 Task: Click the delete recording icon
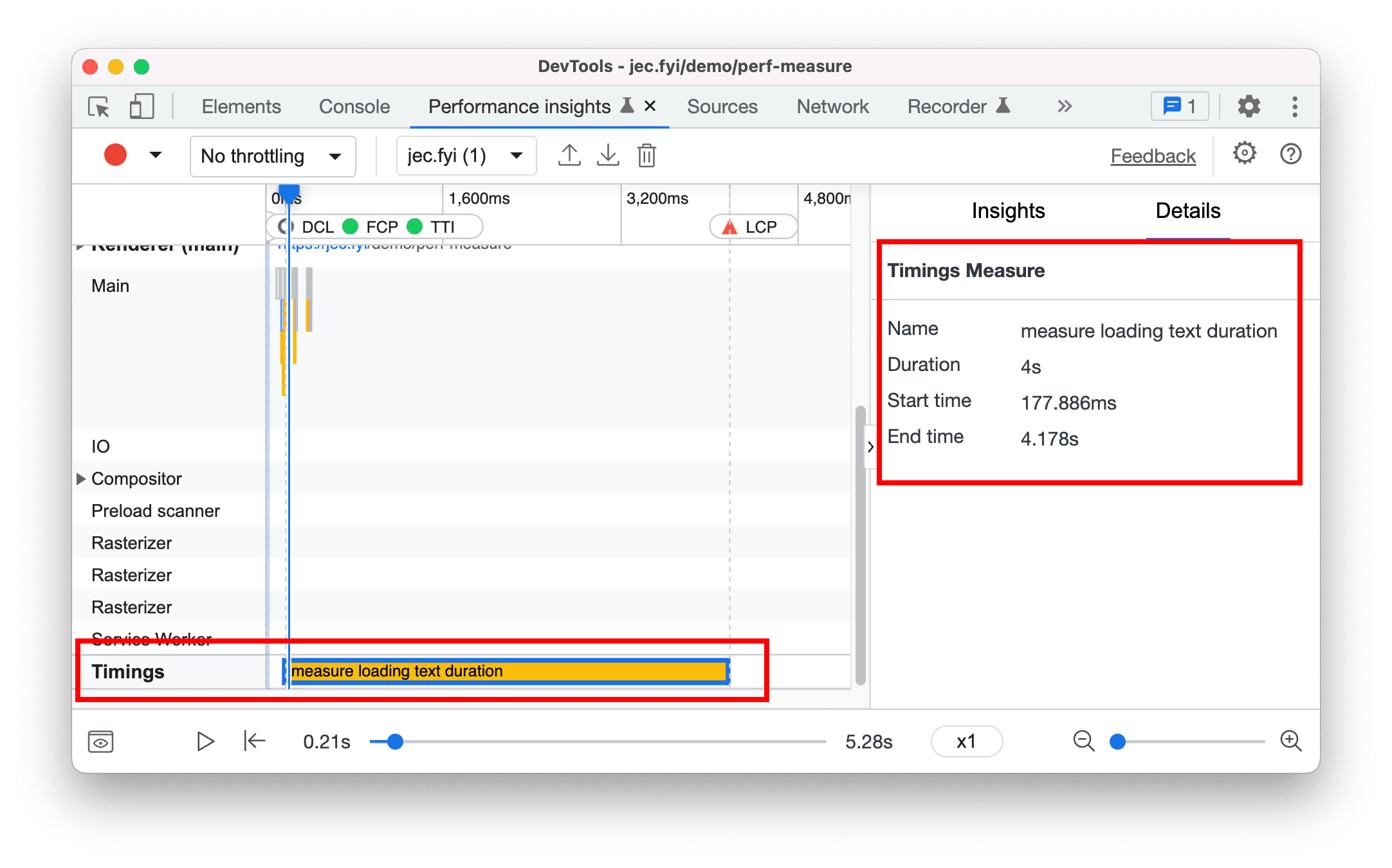tap(649, 156)
